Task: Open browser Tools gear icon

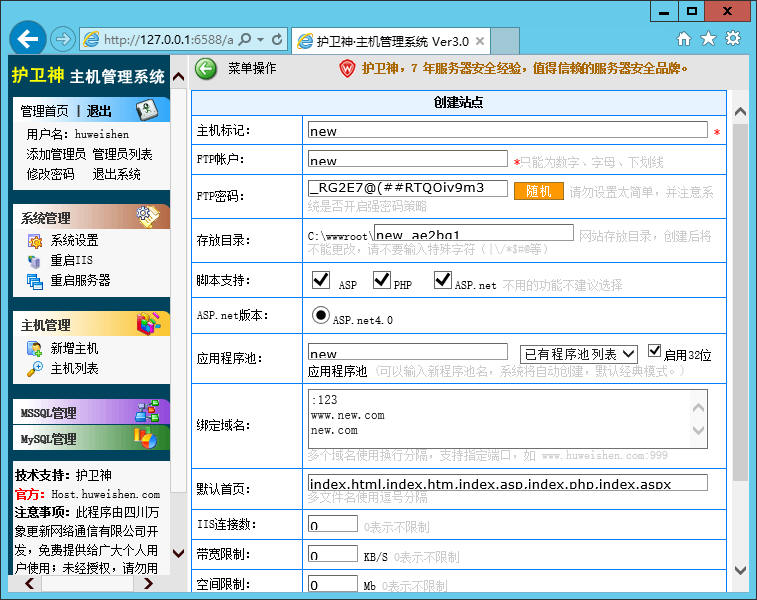Action: point(733,39)
